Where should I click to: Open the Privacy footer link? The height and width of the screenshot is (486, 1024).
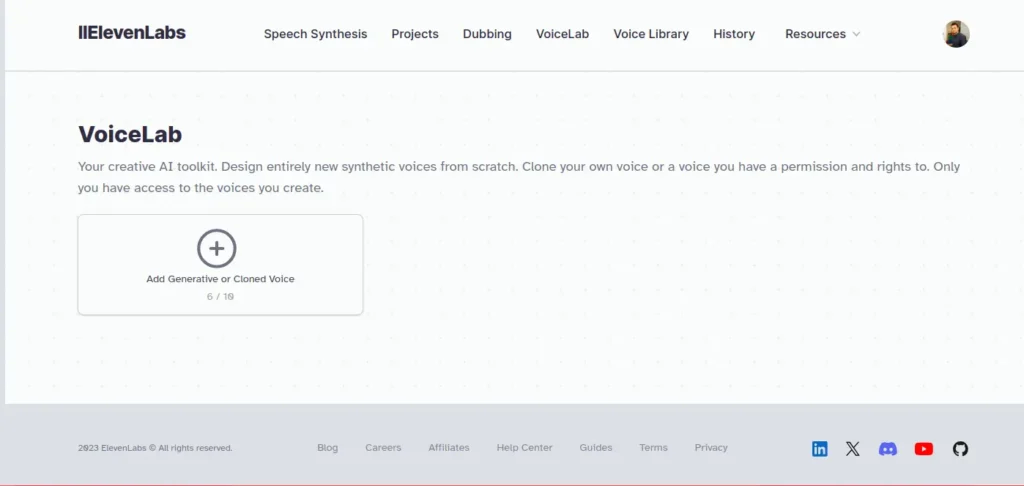711,447
